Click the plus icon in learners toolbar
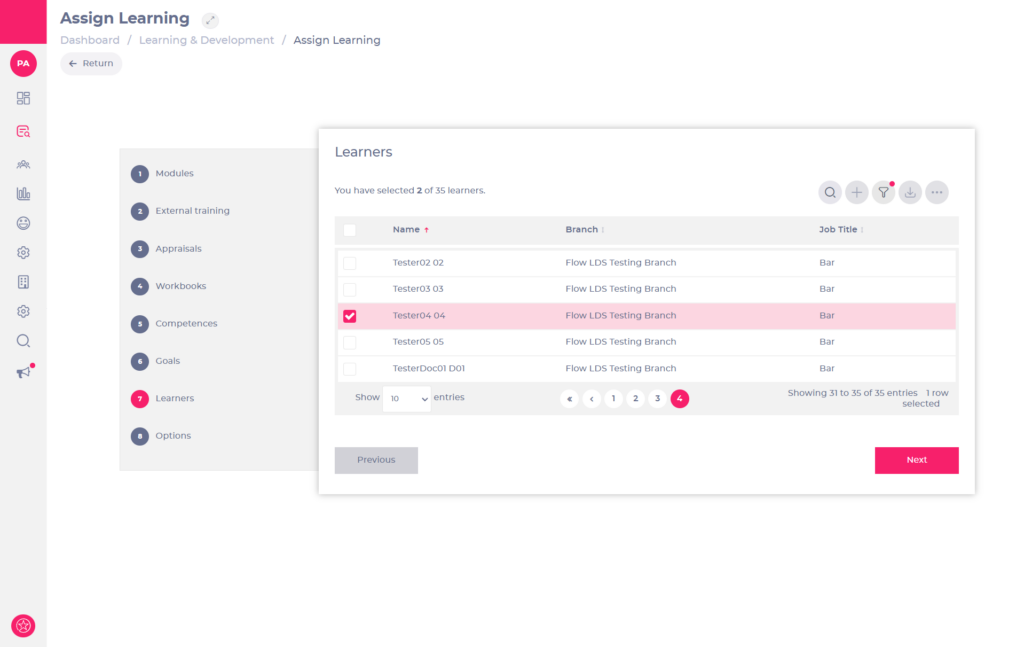The width and height of the screenshot is (1024, 647). (x=857, y=193)
